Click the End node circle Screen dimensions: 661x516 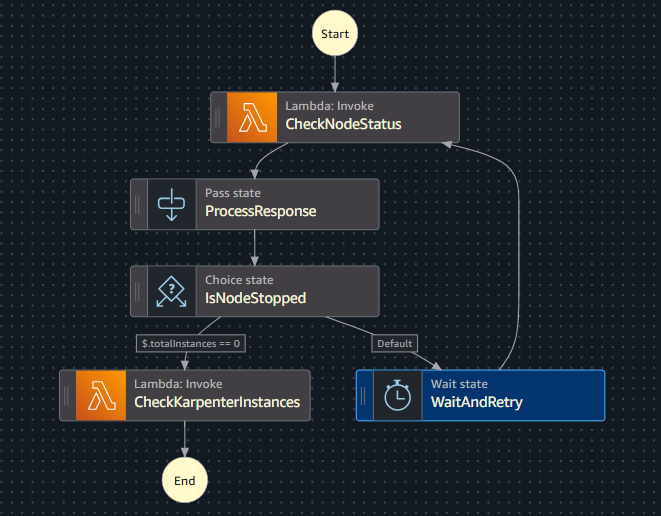(x=185, y=480)
